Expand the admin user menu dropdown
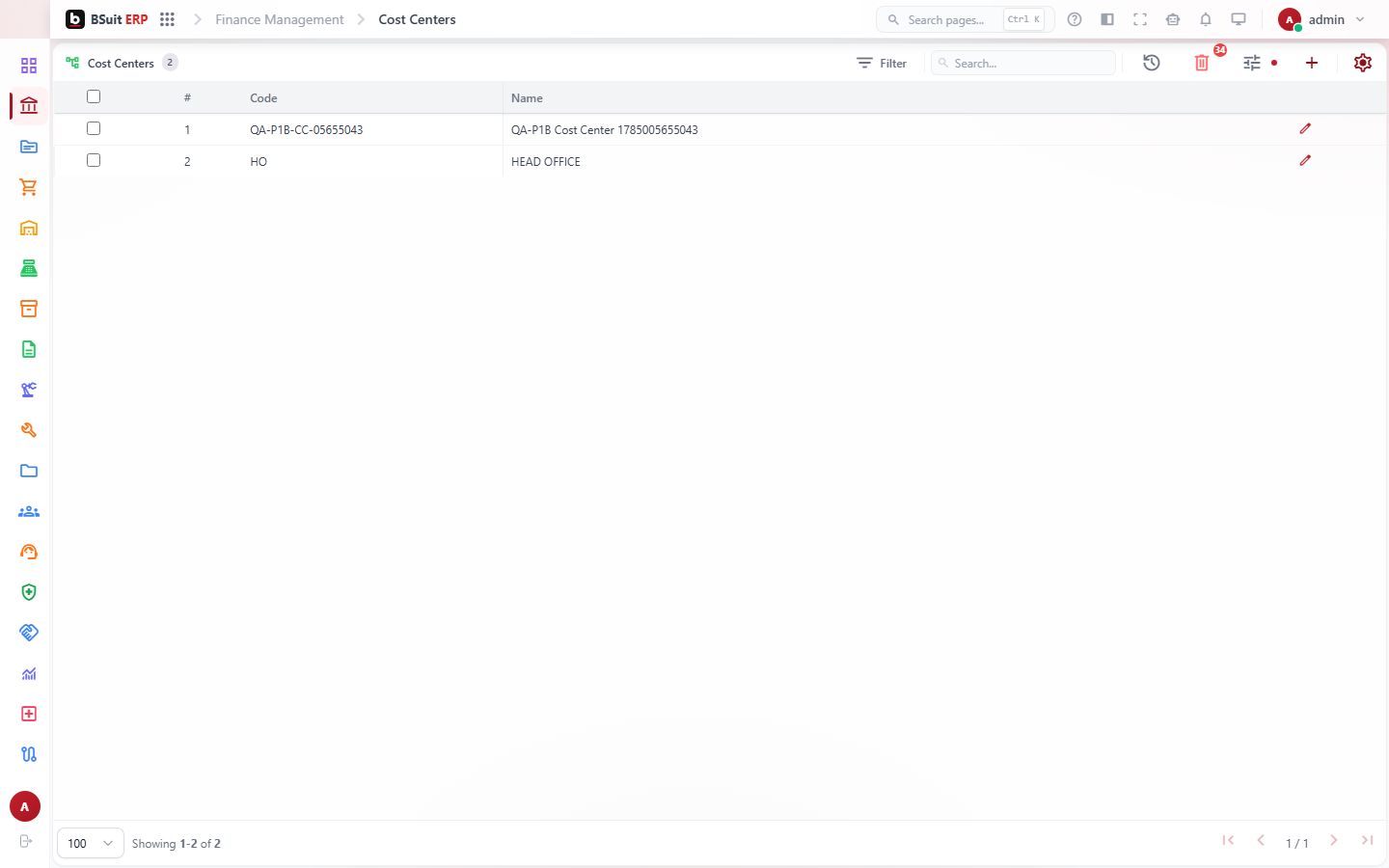 pyautogui.click(x=1322, y=19)
